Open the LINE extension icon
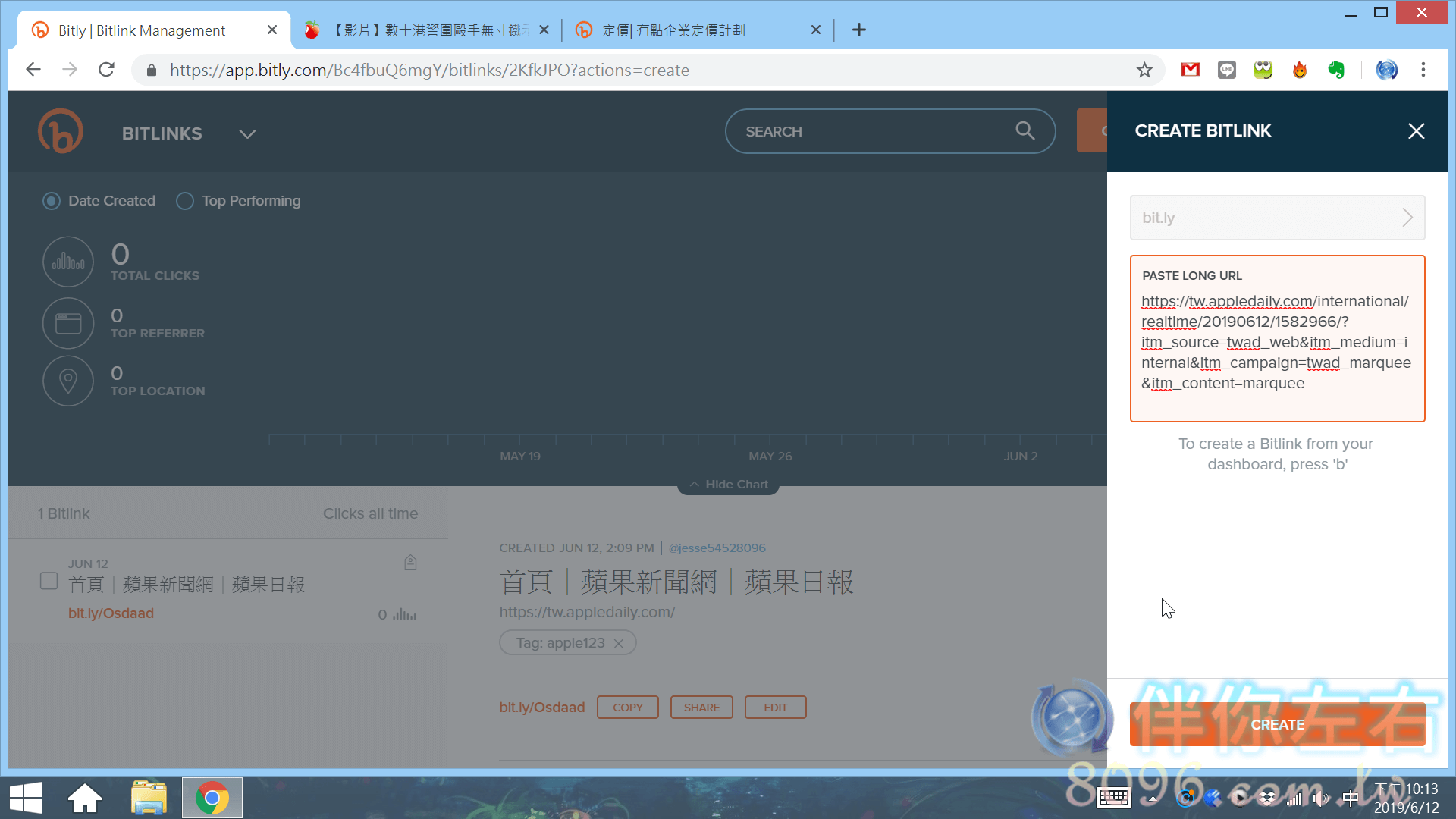Viewport: 1456px width, 819px height. [1226, 70]
